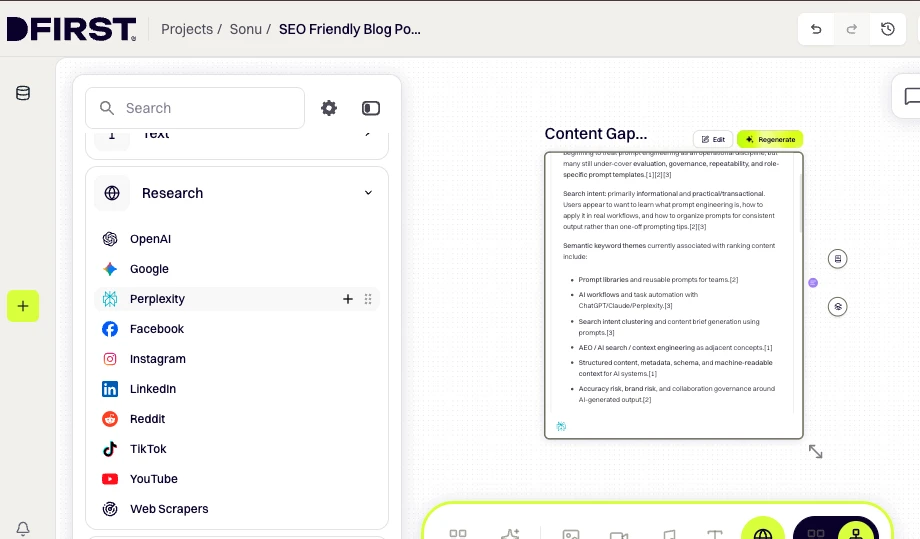Open notifications bell icon
The image size is (920, 539).
coord(23,528)
